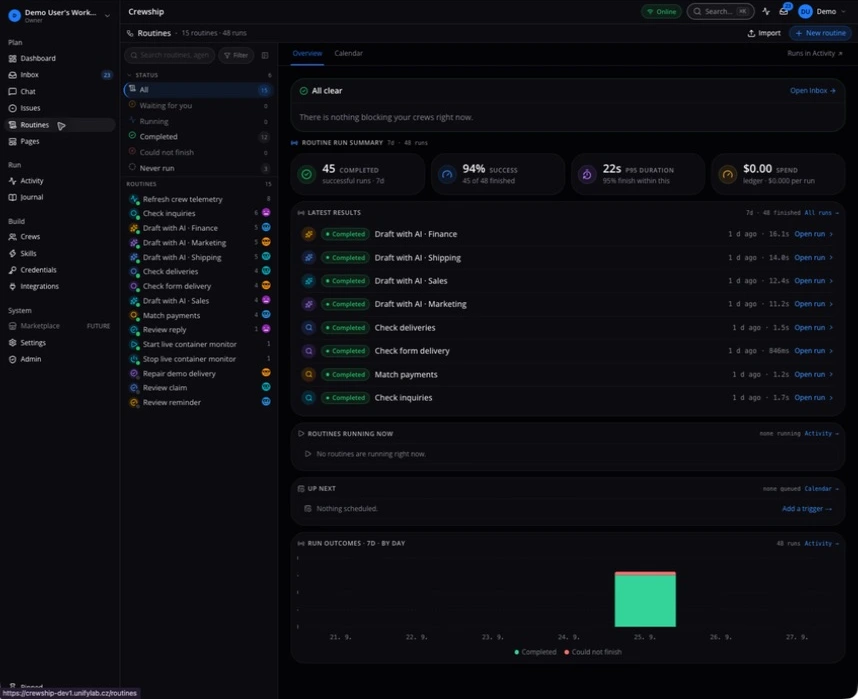Click the Add a trigger link
Image resolution: width=858 pixels, height=699 pixels.
point(807,509)
